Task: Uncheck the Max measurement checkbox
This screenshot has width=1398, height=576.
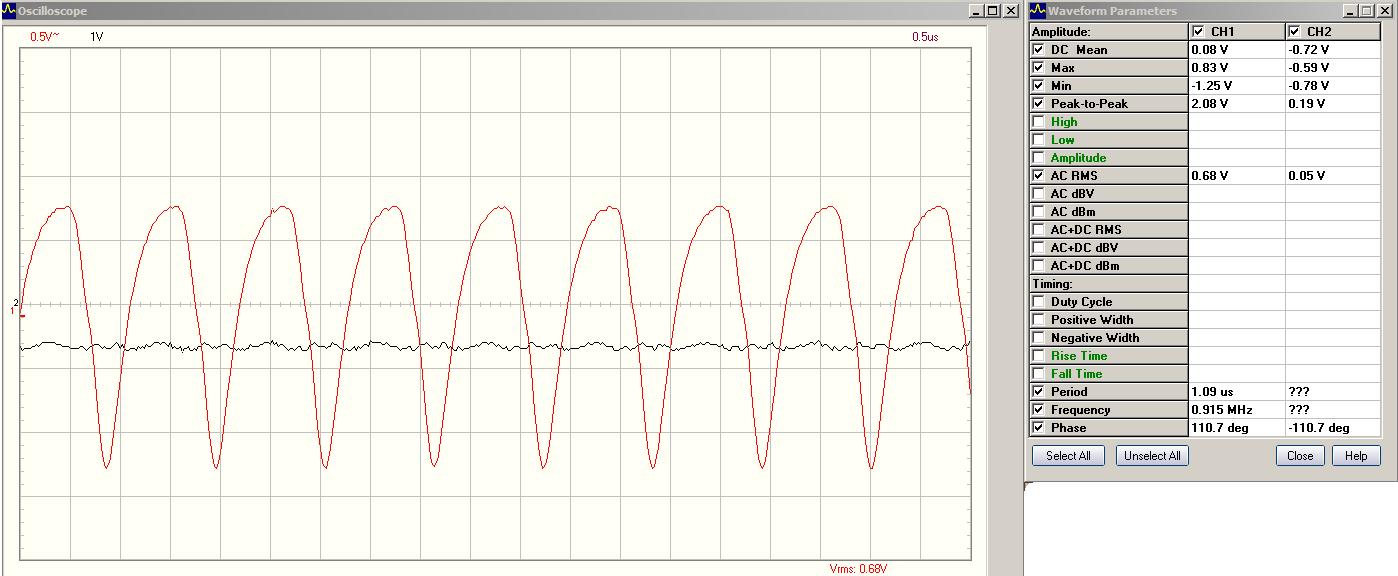Action: pos(1037,67)
